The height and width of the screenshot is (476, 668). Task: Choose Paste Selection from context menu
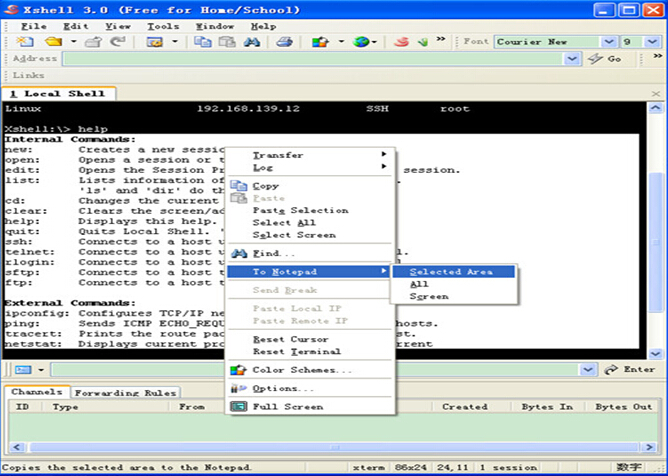click(311, 211)
